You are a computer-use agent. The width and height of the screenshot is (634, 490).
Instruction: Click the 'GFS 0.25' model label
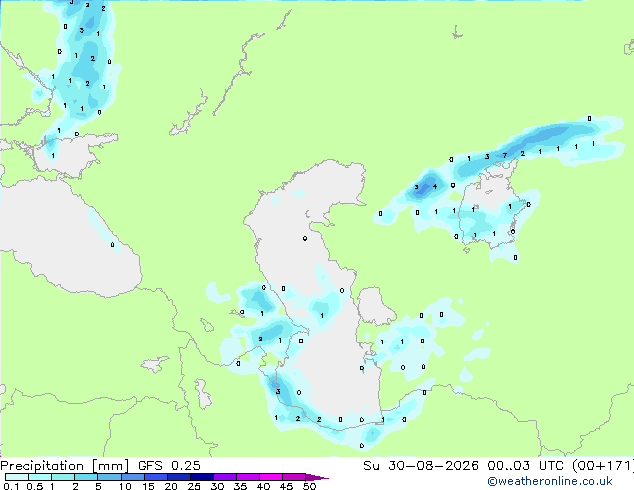(169, 466)
